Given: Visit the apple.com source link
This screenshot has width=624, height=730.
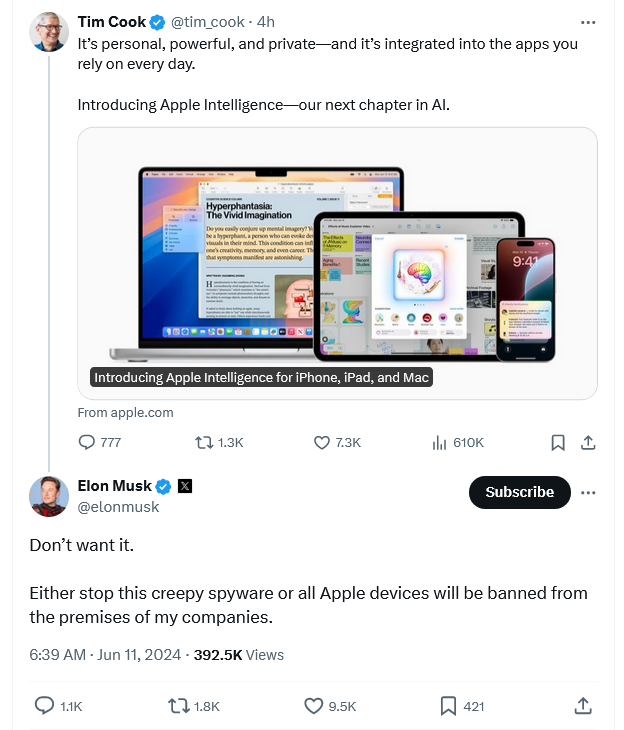Looking at the screenshot, I should click(x=125, y=412).
